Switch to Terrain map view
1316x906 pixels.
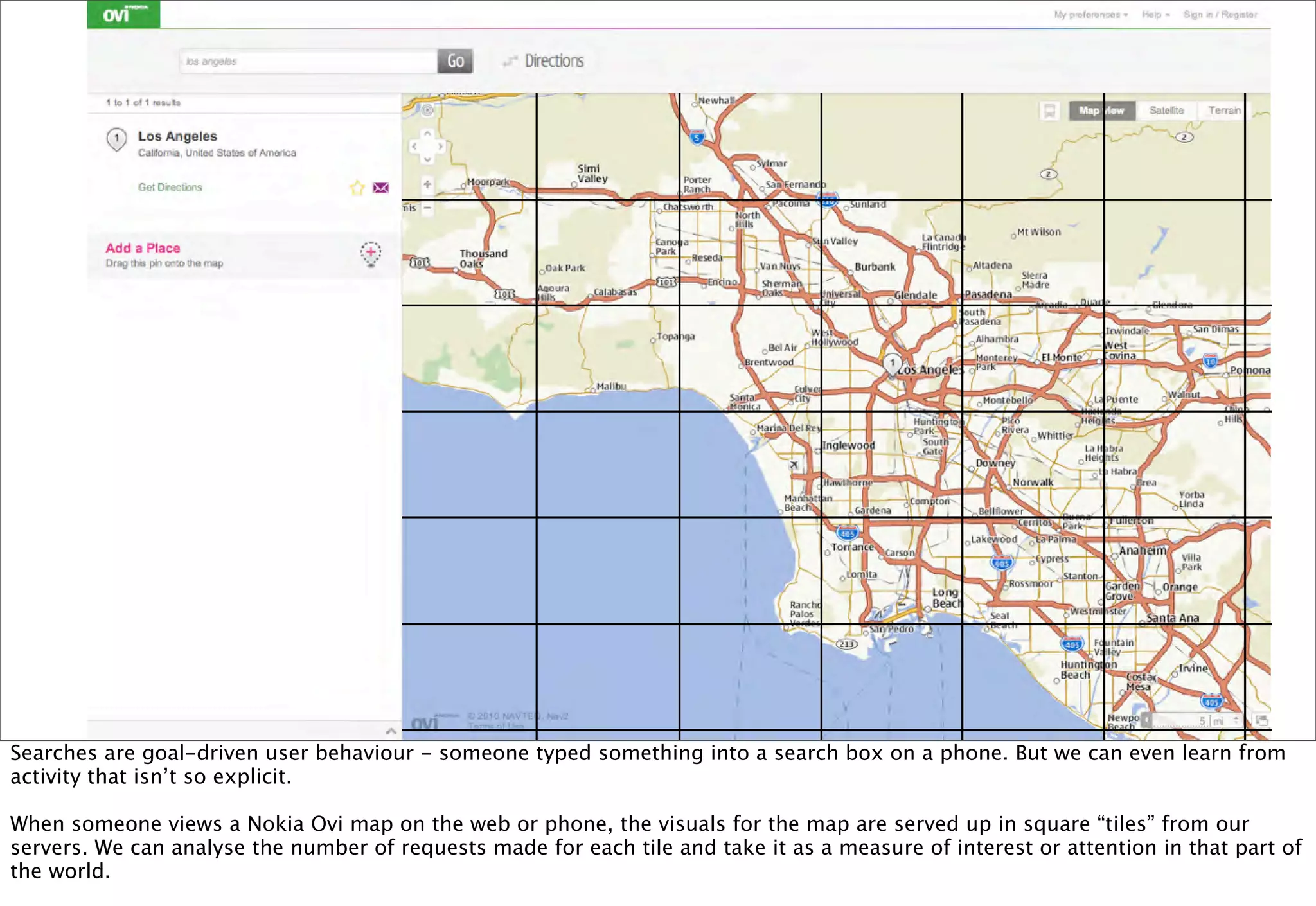point(1224,111)
